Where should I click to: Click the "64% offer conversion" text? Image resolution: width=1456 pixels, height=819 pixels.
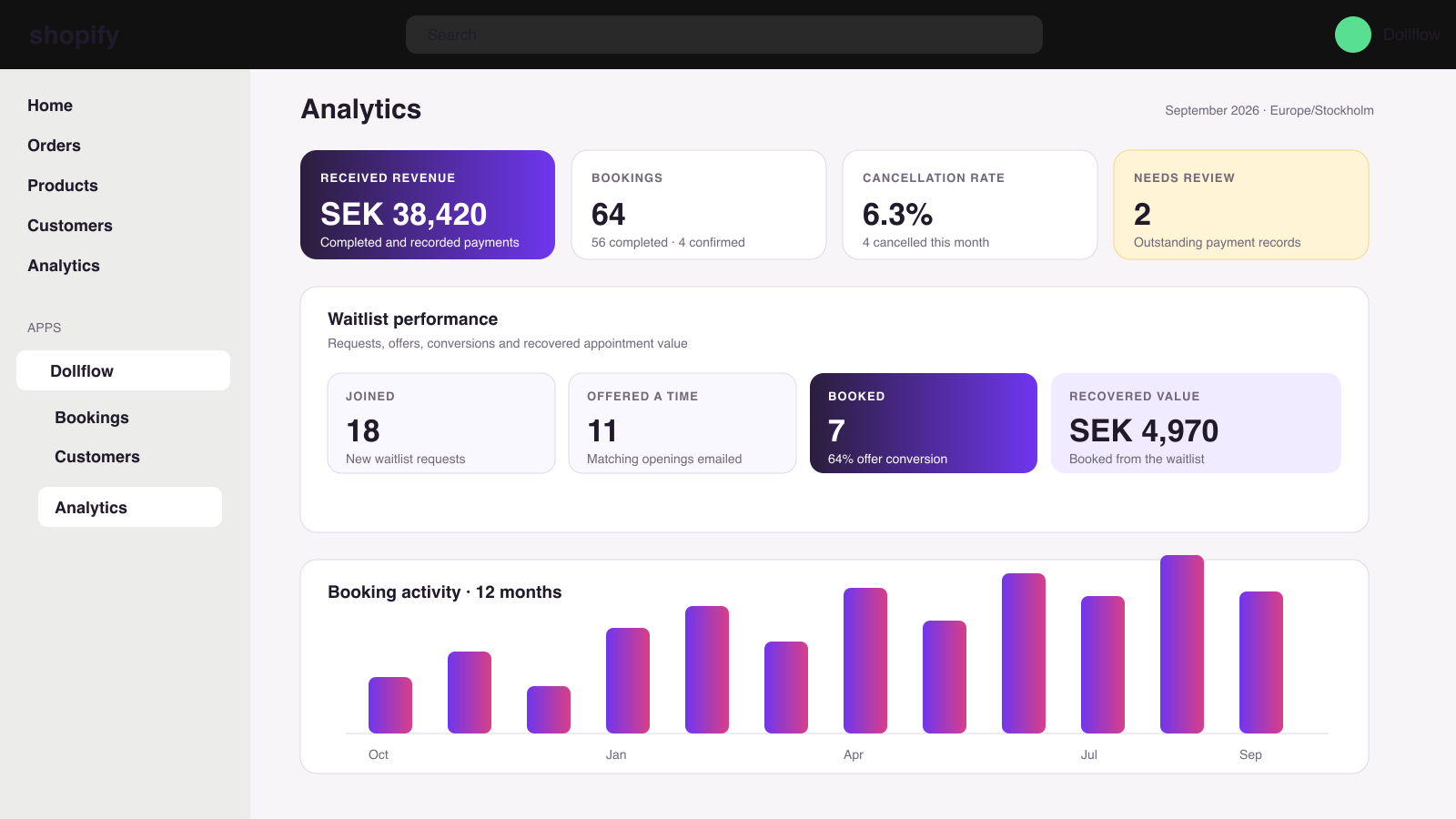(x=887, y=459)
